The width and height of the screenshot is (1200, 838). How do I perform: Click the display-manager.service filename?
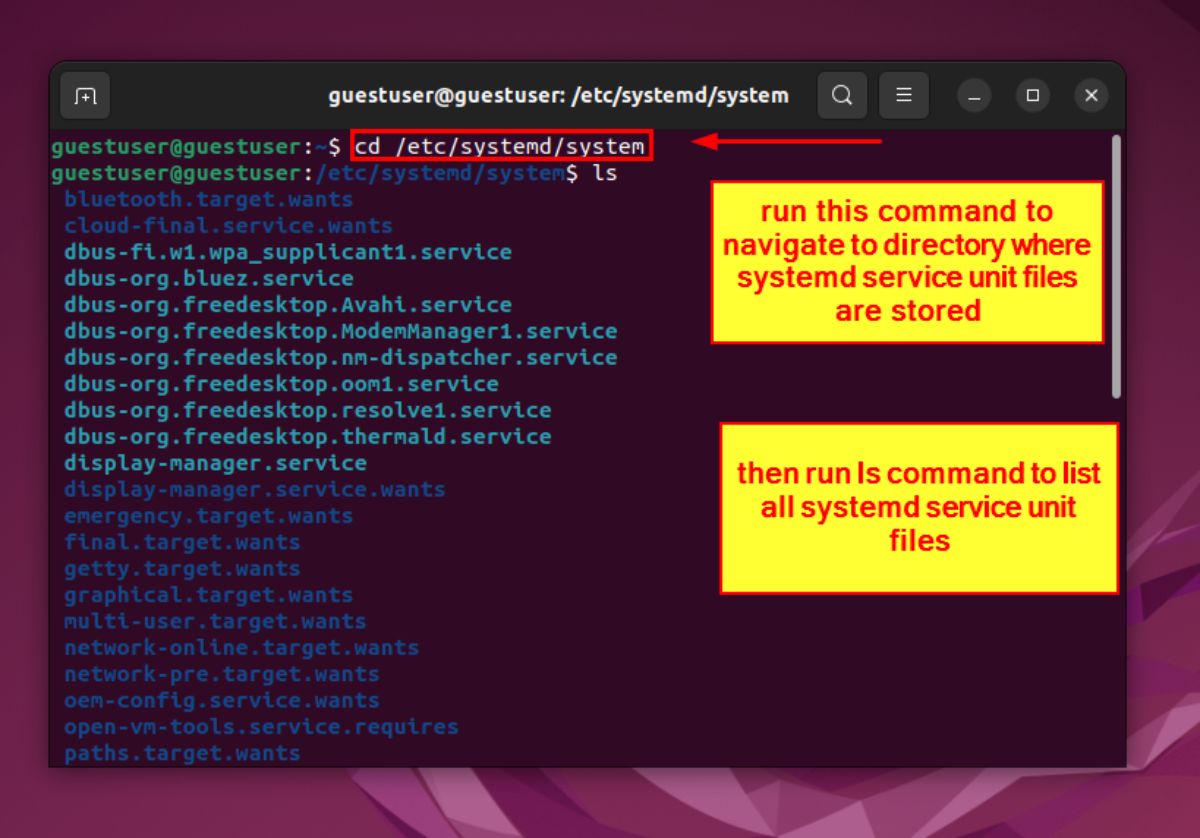tap(213, 463)
